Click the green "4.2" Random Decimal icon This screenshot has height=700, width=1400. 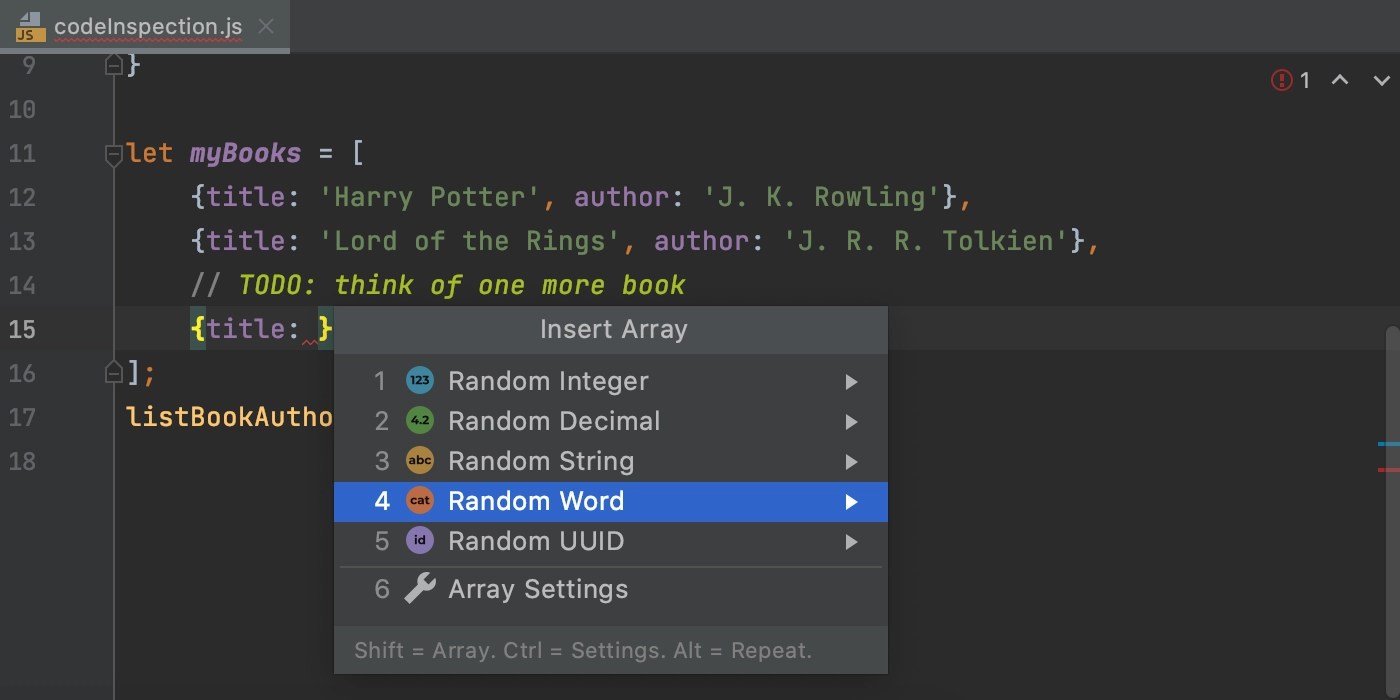click(x=419, y=420)
